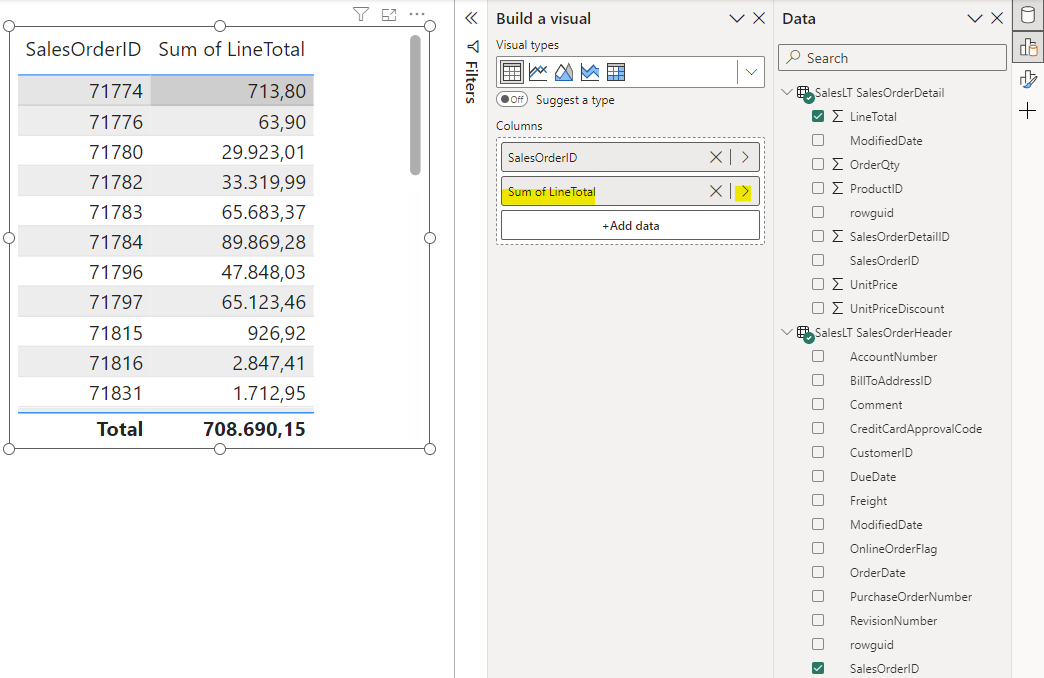Open the Format visual paintbrush pane icon
Screen dimensions: 1044x678
(x=1027, y=79)
